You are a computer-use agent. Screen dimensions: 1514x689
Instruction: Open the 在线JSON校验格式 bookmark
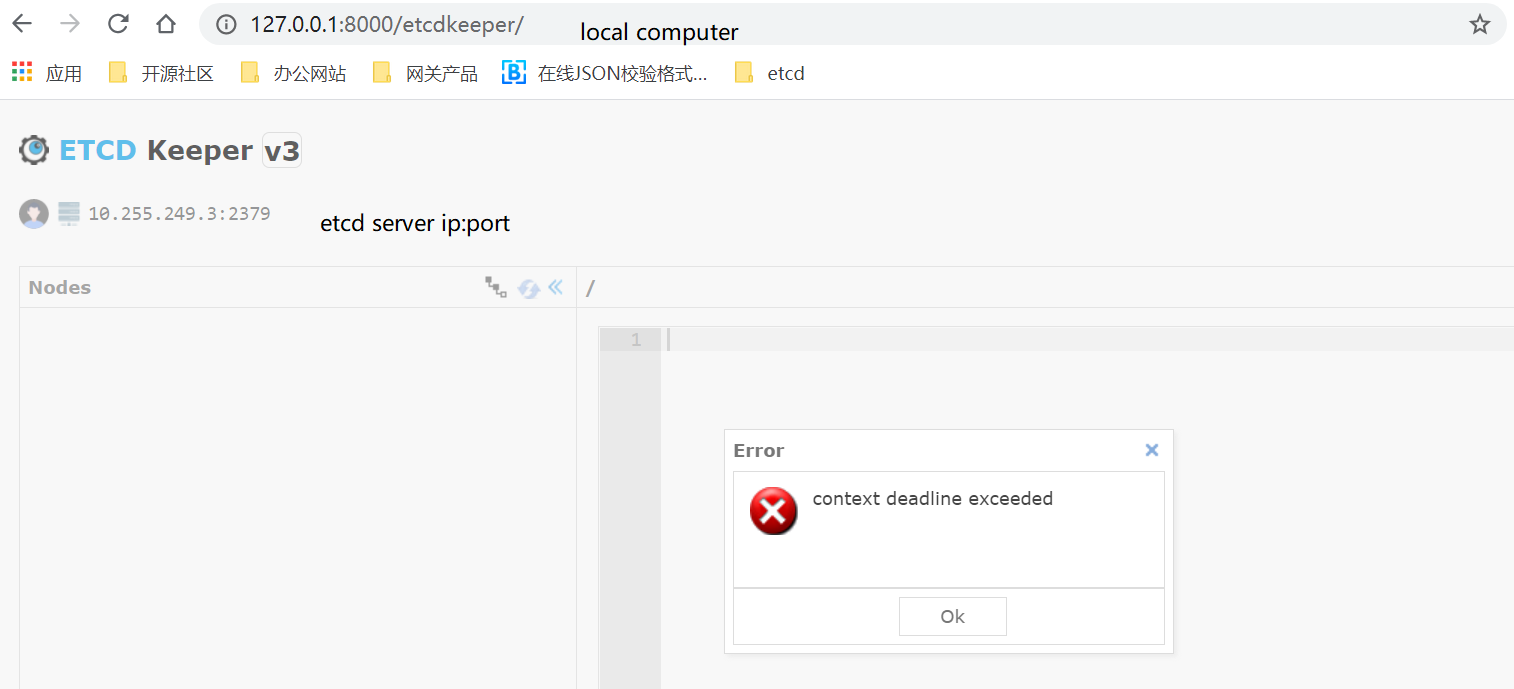pyautogui.click(x=605, y=73)
